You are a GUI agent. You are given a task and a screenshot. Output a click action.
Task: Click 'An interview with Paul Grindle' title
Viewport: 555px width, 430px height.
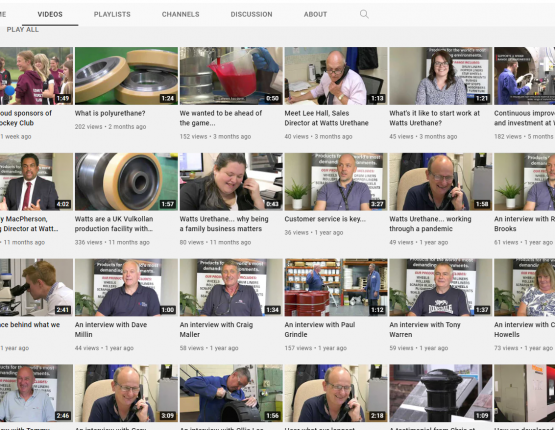320,329
